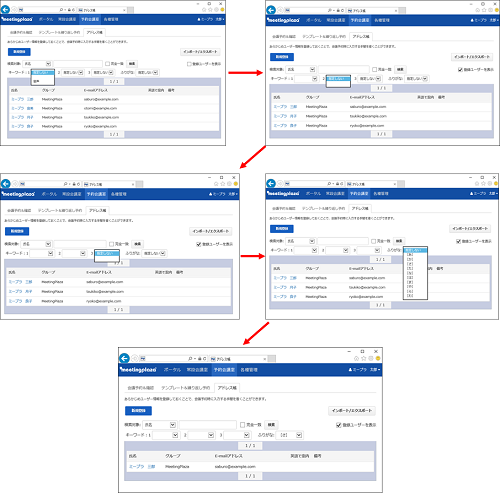Viewport: 500px width, 493px height.
Task: Click the blue browser back arrow in the final single-contact screenshot
Action: [124, 358]
